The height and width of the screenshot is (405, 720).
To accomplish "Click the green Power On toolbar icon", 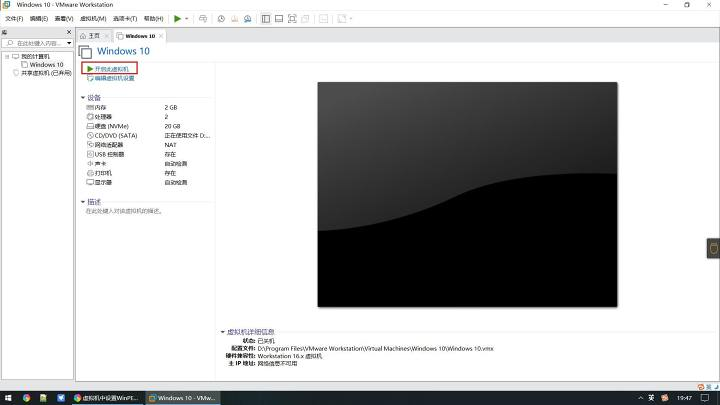I will 177,19.
